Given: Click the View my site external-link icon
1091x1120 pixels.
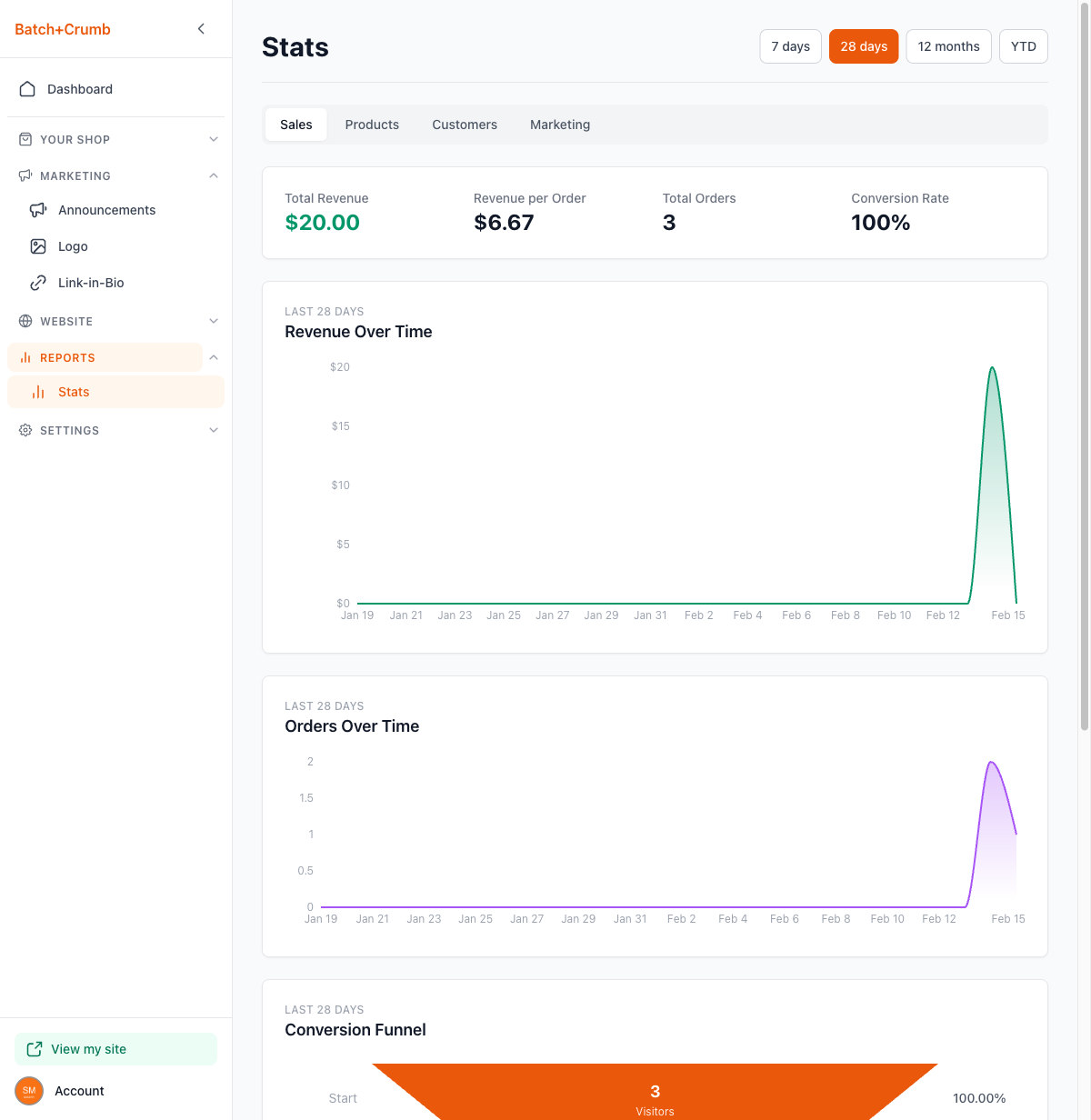Looking at the screenshot, I should tap(35, 1049).
